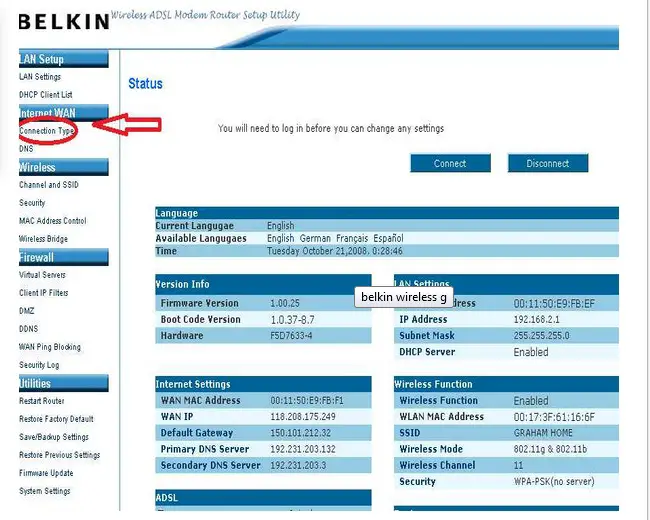Open Client IP Filters
Viewport: 650px width, 520px height.
44,293
